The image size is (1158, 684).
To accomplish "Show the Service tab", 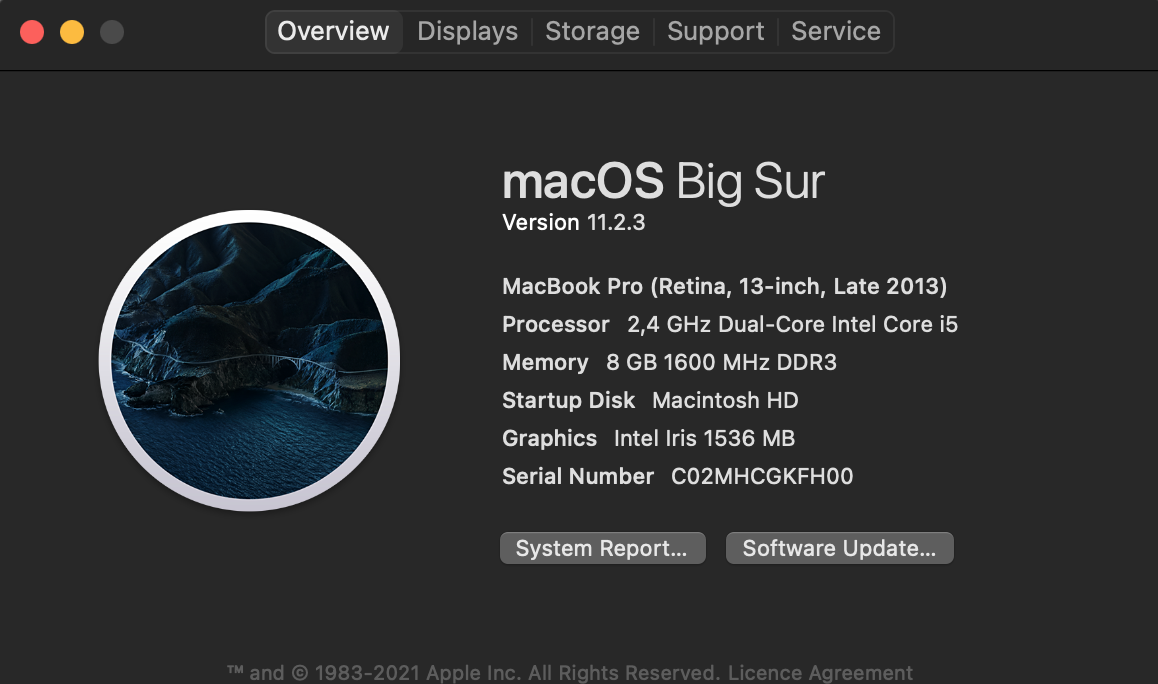I will click(836, 31).
